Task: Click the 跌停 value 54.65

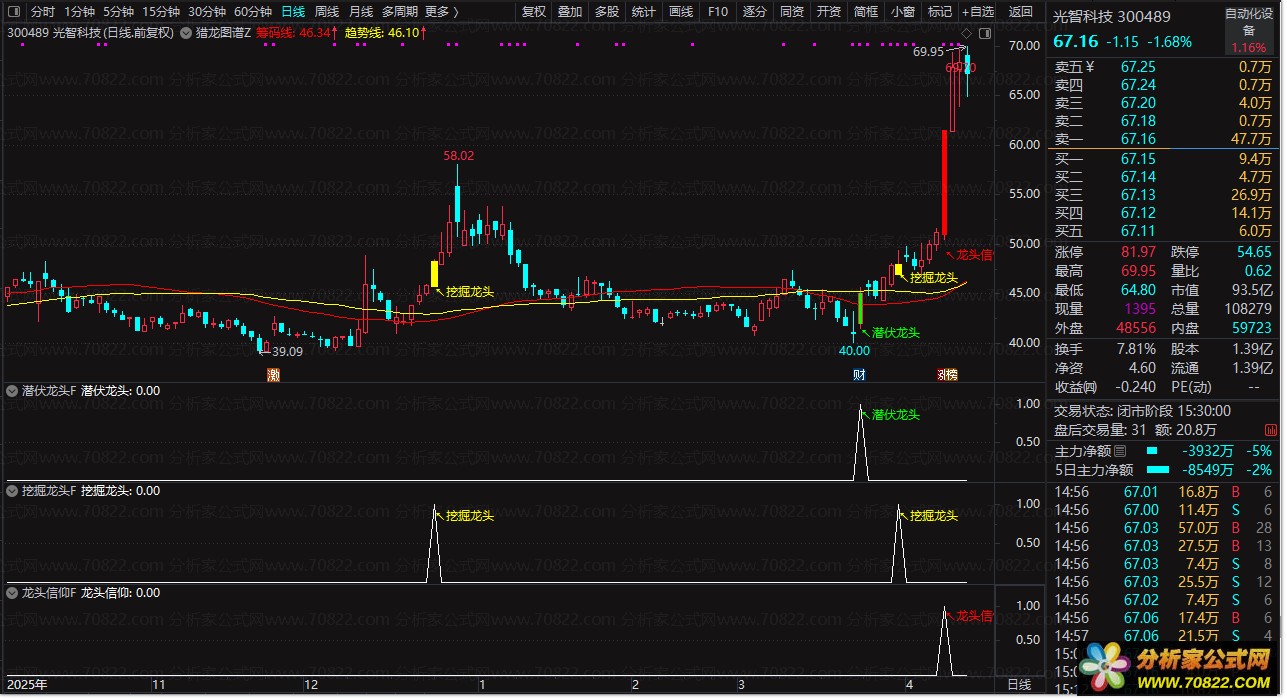Action: coord(1254,252)
